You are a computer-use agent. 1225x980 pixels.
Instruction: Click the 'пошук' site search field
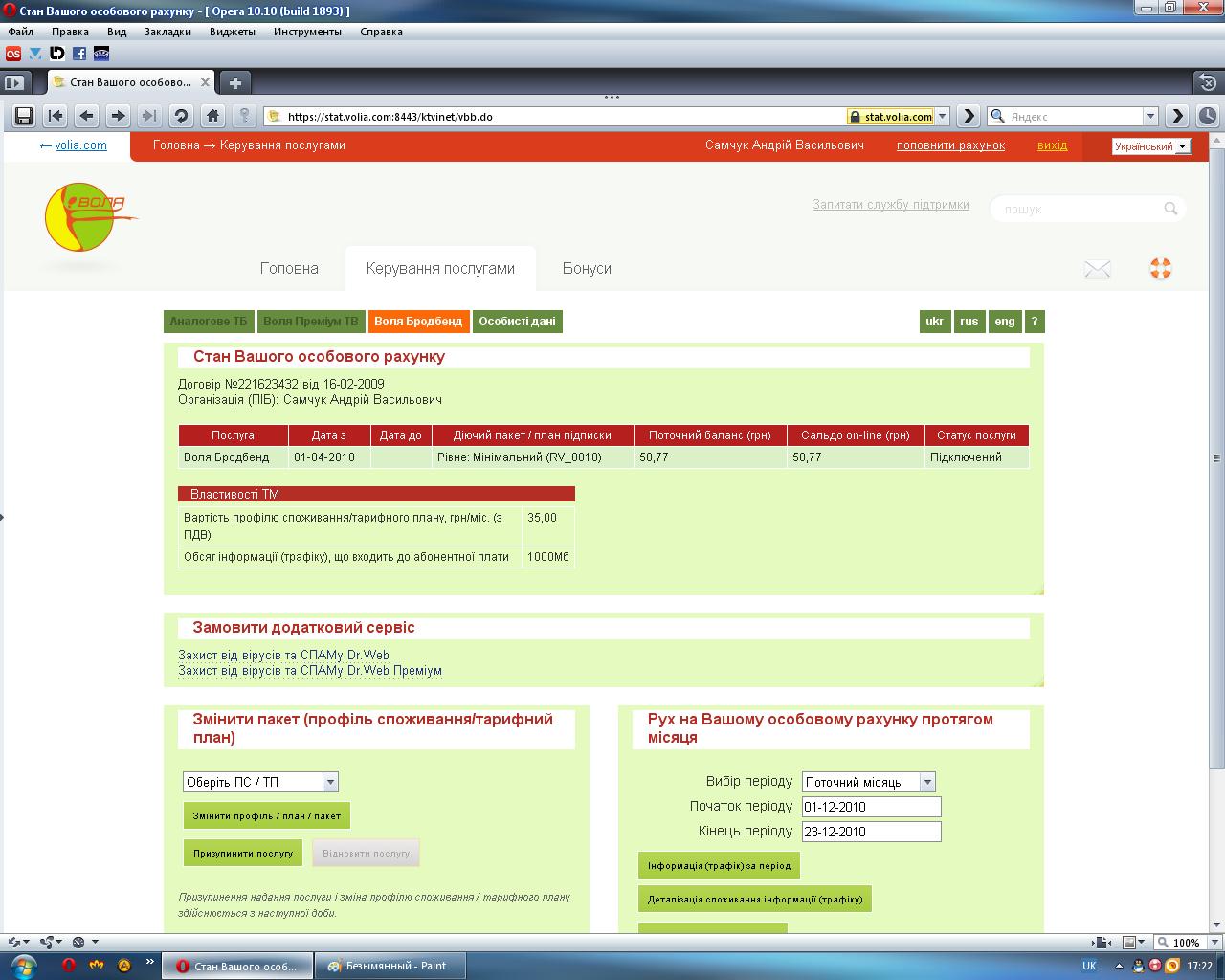click(1079, 209)
